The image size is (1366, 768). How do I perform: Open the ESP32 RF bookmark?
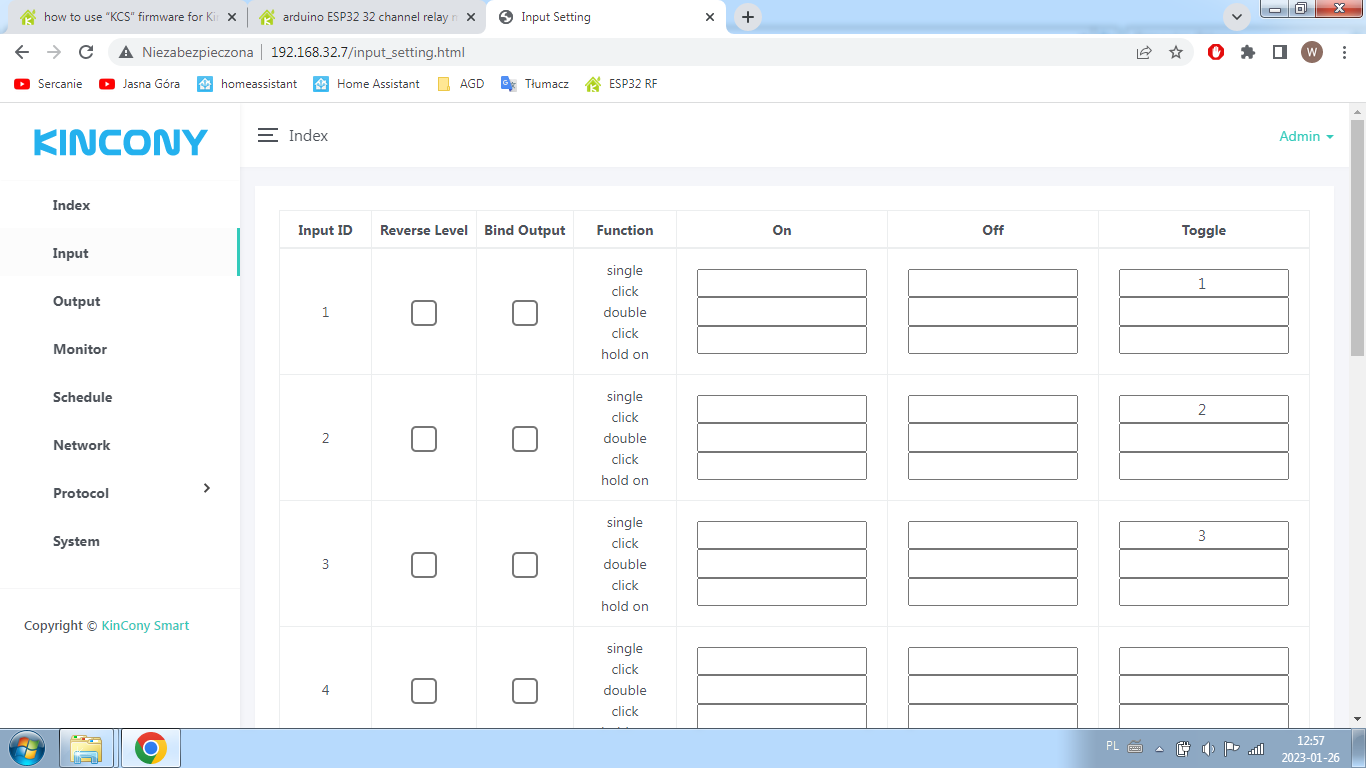[621, 84]
